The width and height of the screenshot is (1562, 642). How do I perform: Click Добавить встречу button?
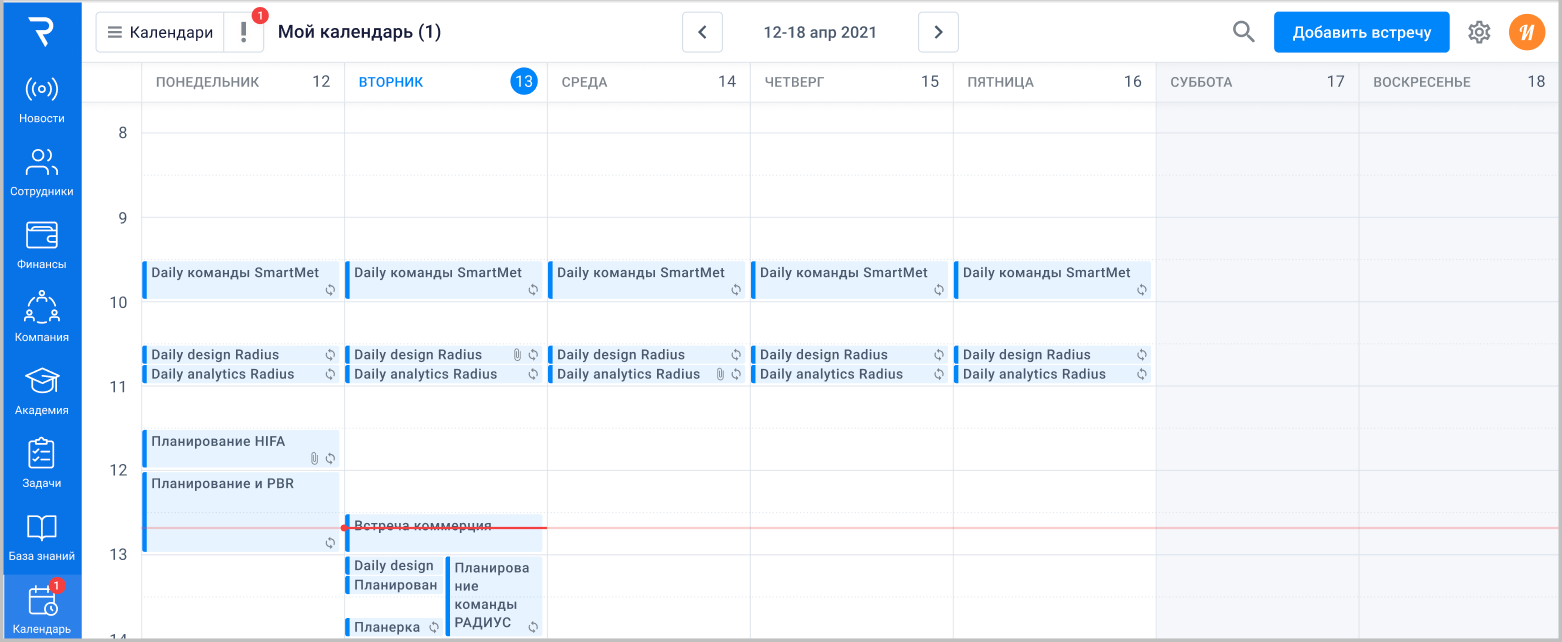(x=1361, y=32)
